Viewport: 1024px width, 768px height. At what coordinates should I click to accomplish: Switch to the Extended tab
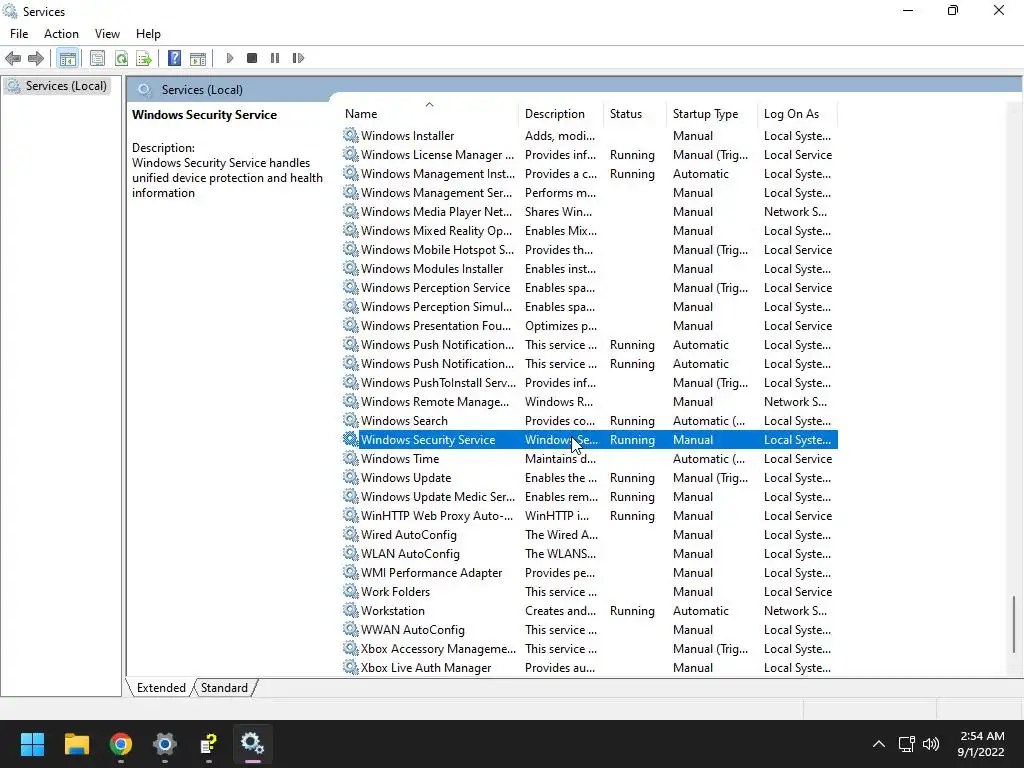[x=161, y=688]
